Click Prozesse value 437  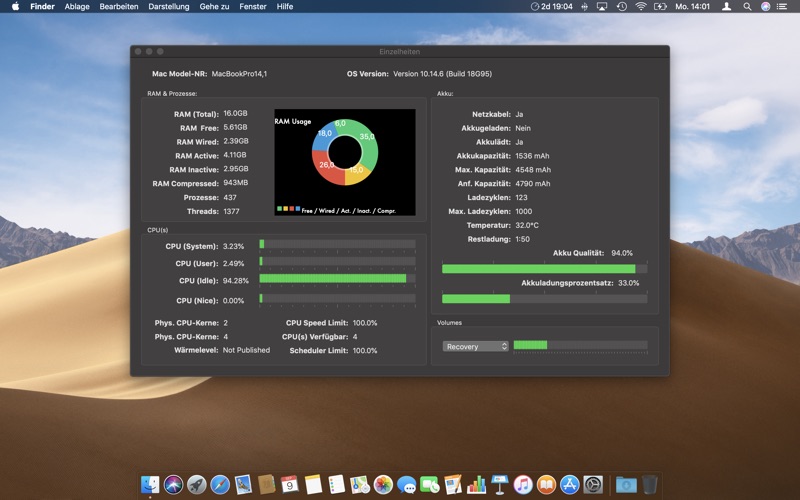[x=230, y=197]
